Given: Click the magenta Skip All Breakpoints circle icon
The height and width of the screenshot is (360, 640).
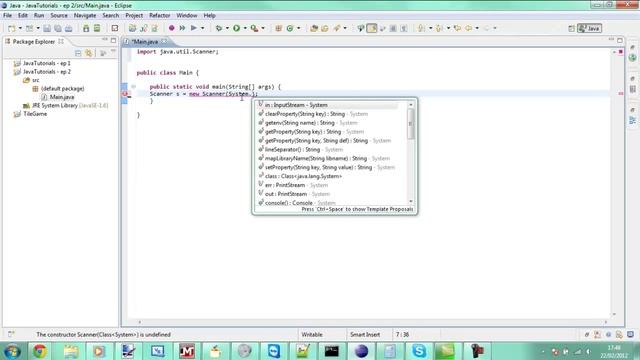Looking at the screenshot, I should pos(171,28).
